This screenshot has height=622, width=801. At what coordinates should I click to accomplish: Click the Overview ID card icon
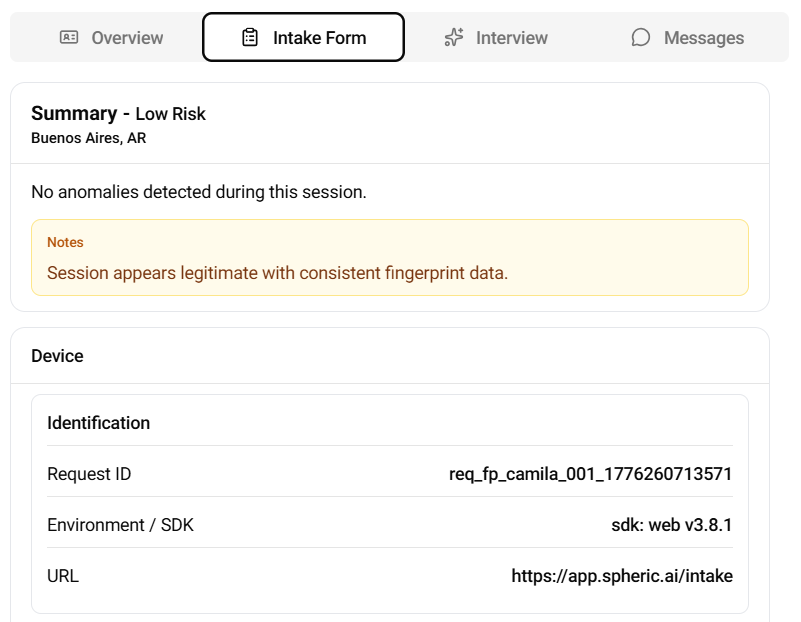point(69,38)
